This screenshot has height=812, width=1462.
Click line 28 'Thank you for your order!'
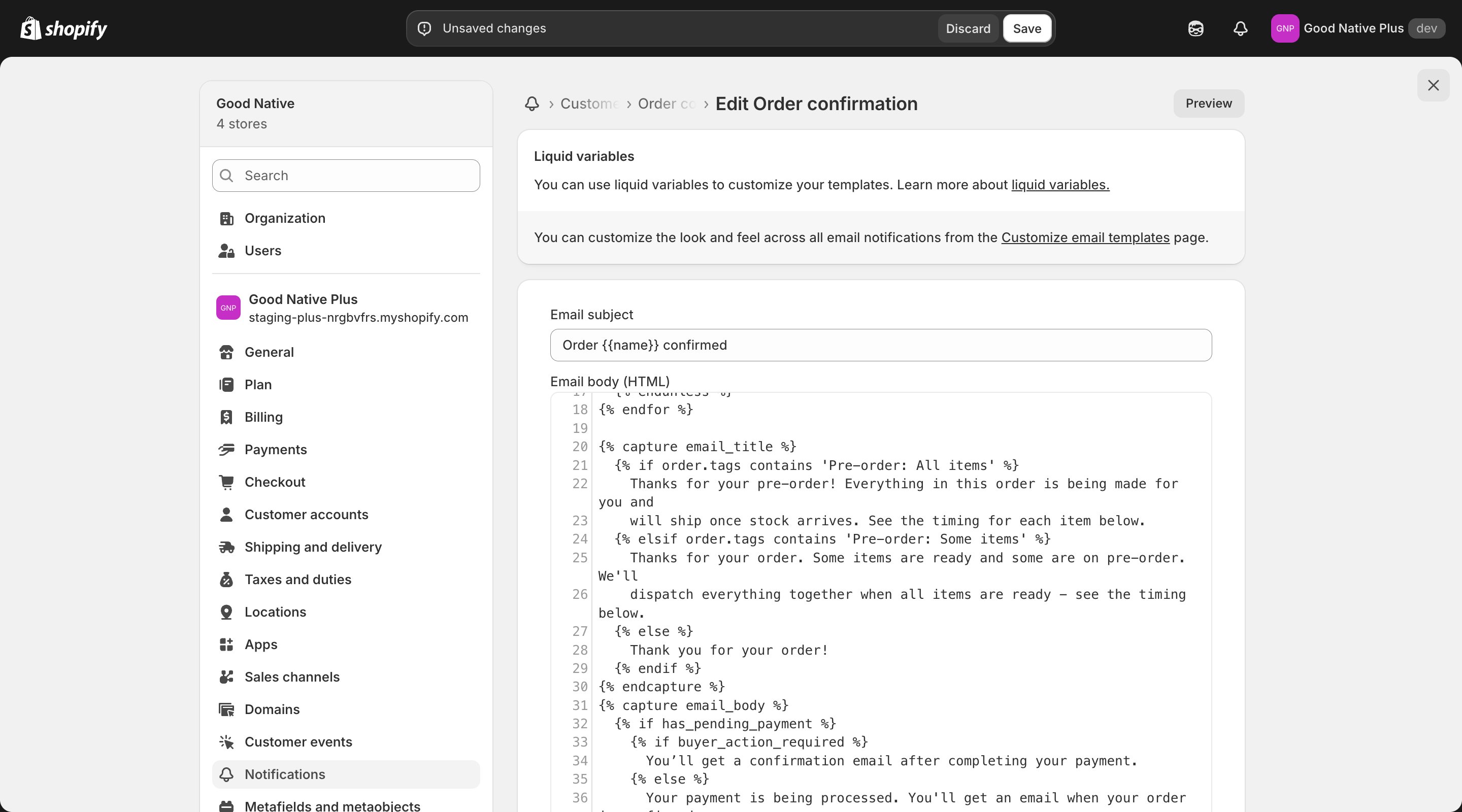point(729,650)
